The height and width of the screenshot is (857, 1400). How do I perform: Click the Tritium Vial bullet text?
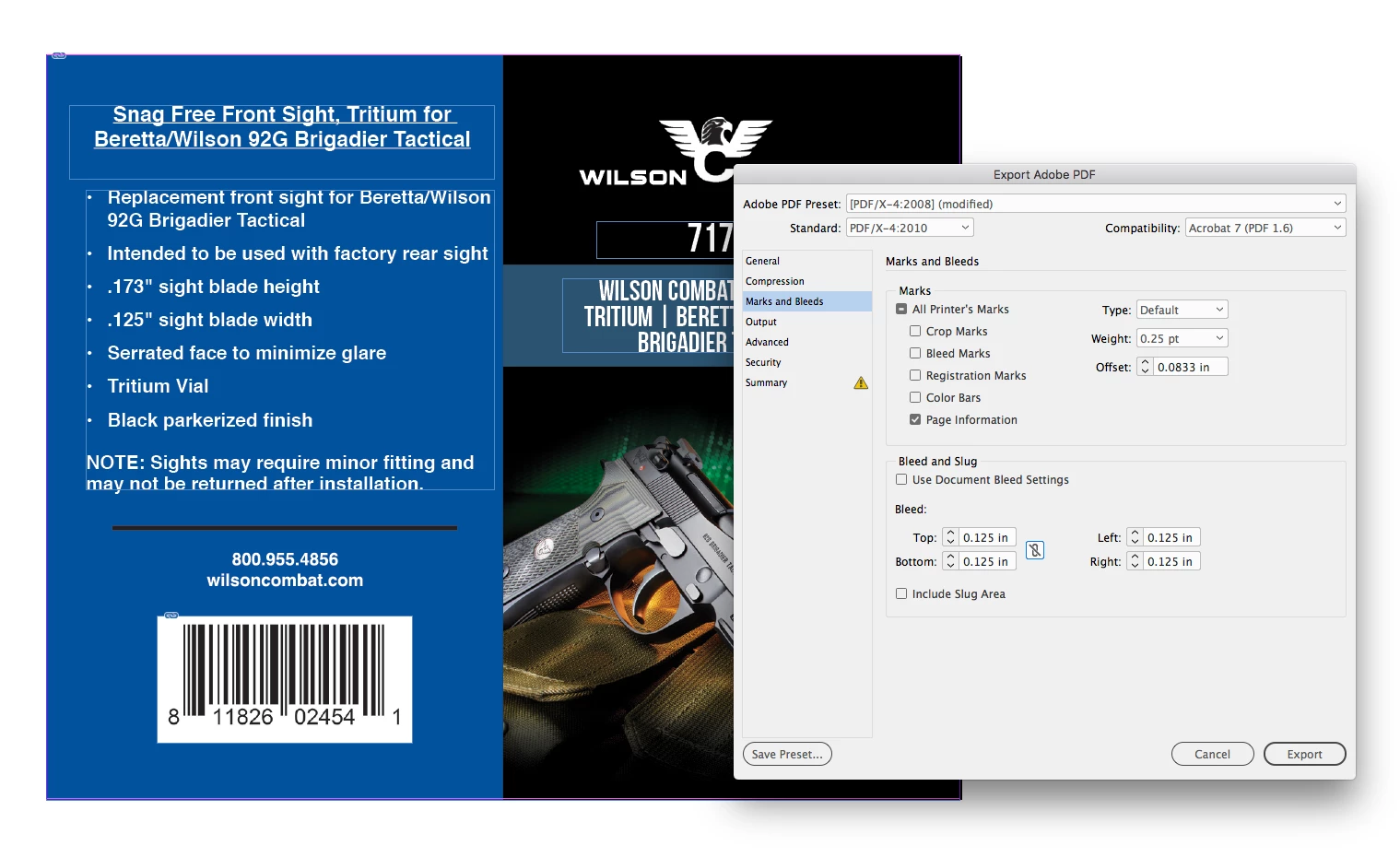(x=158, y=386)
